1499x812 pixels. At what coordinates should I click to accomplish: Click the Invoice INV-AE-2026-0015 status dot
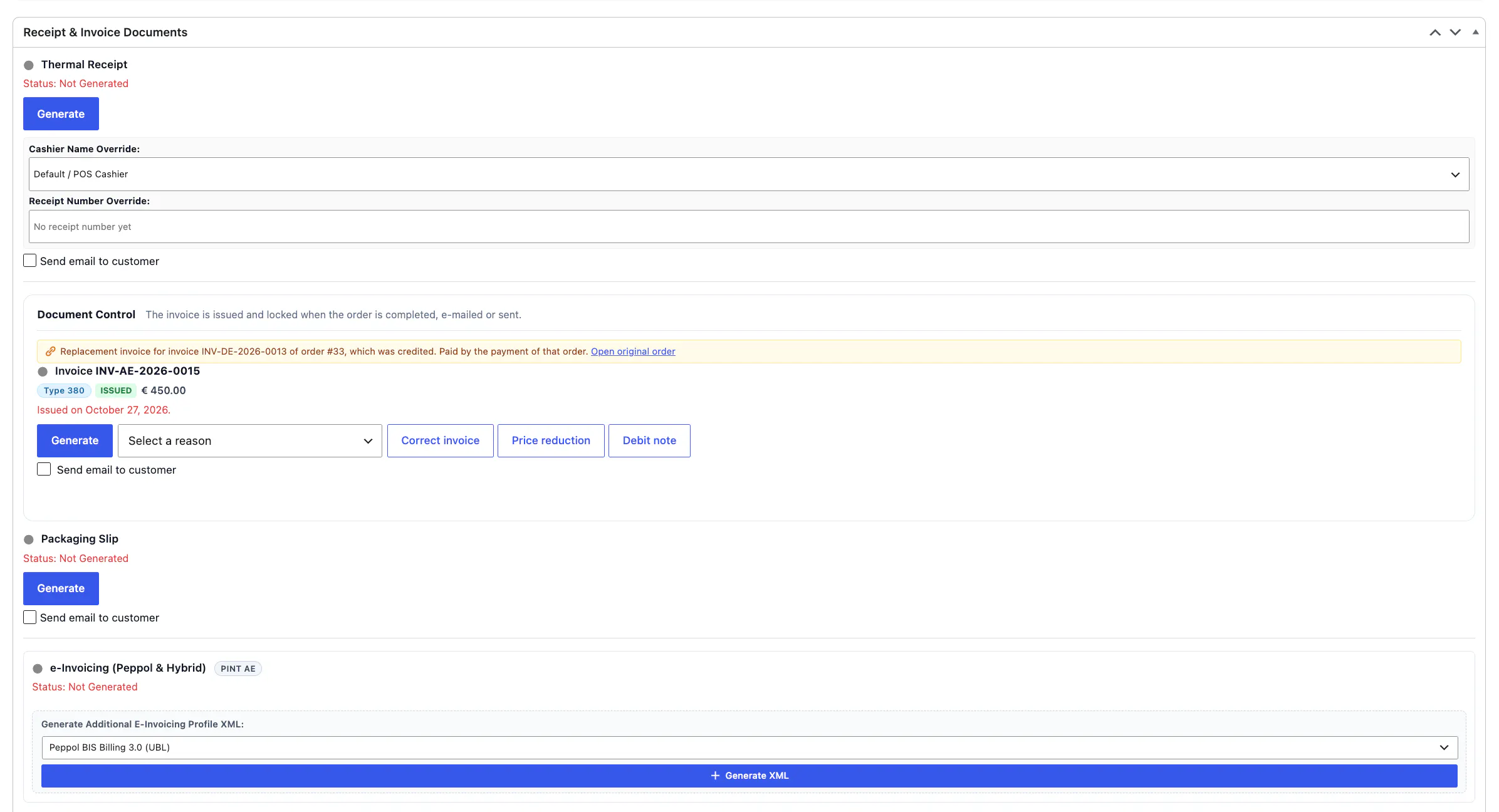[43, 372]
